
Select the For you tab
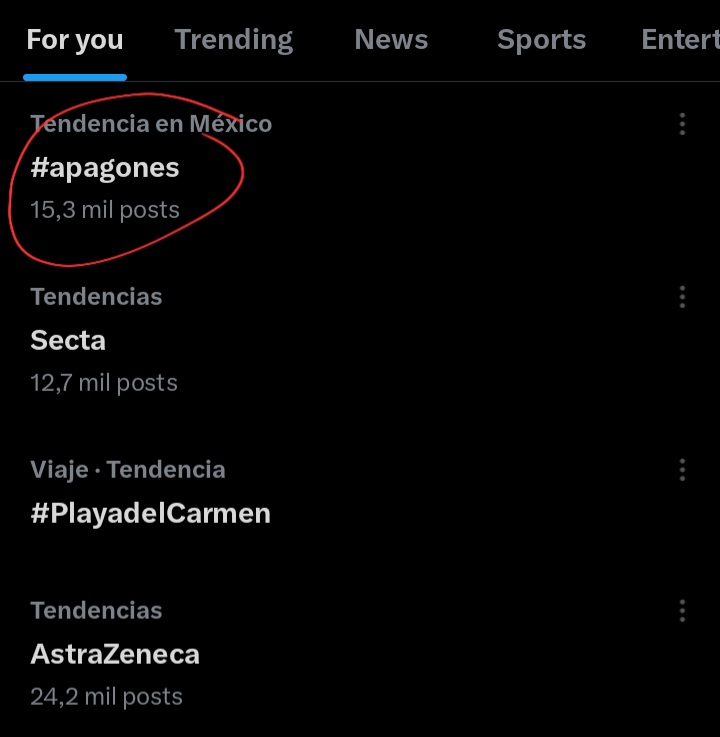(x=75, y=40)
